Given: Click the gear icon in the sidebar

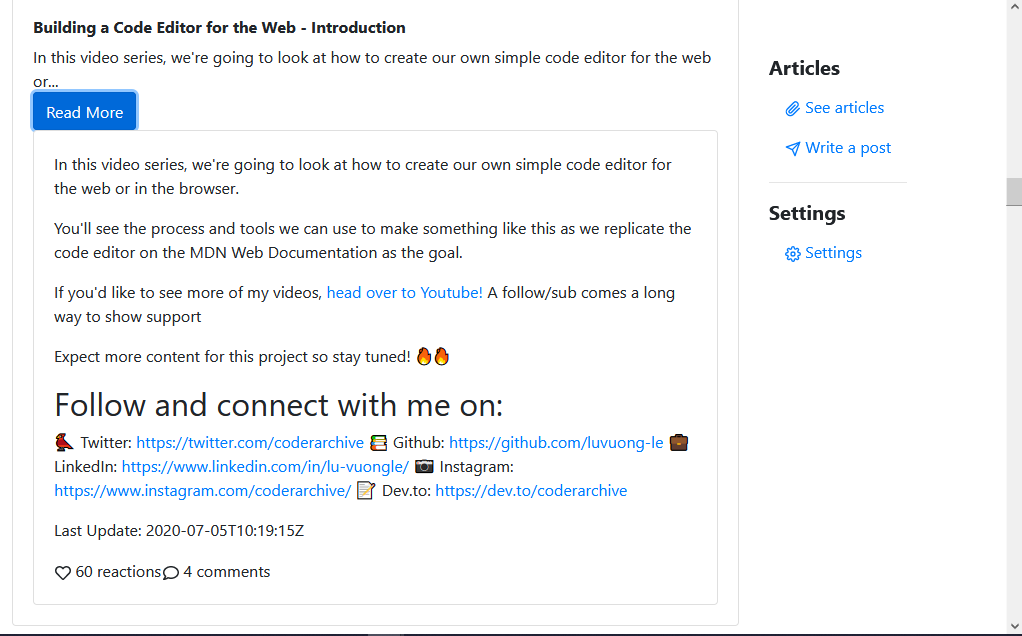Looking at the screenshot, I should click(793, 254).
